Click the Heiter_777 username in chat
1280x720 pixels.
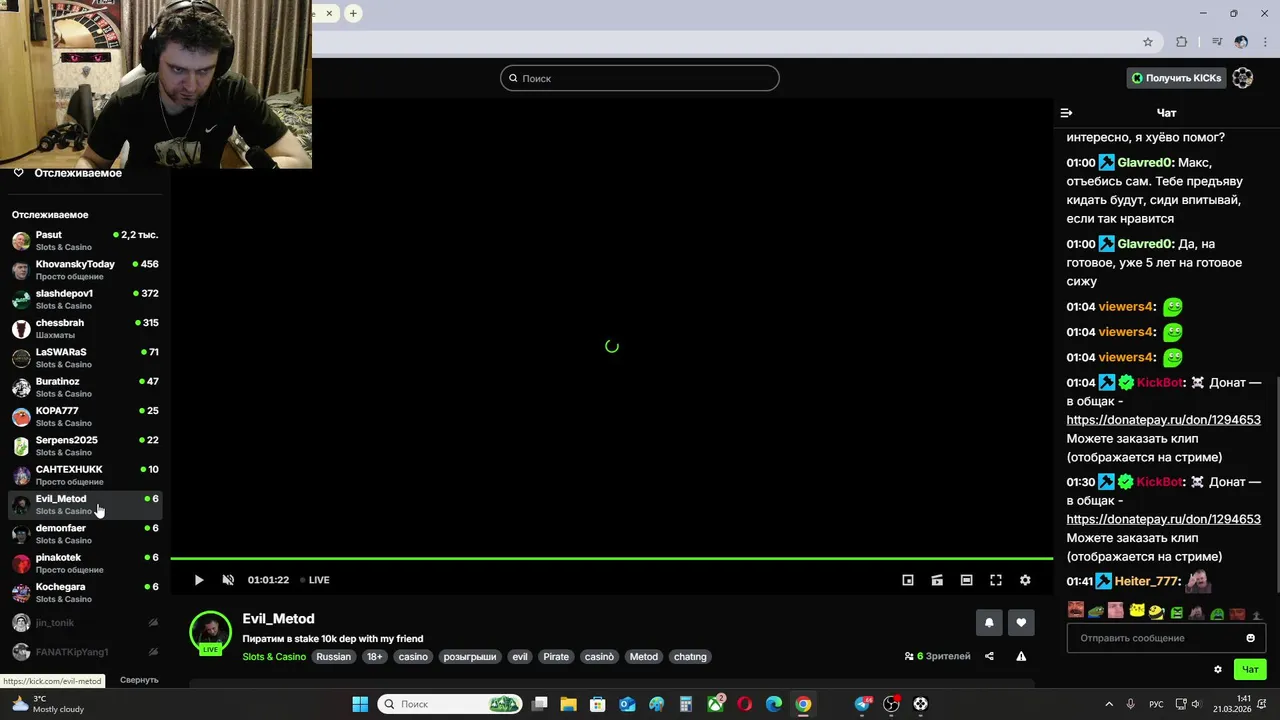pos(1147,581)
